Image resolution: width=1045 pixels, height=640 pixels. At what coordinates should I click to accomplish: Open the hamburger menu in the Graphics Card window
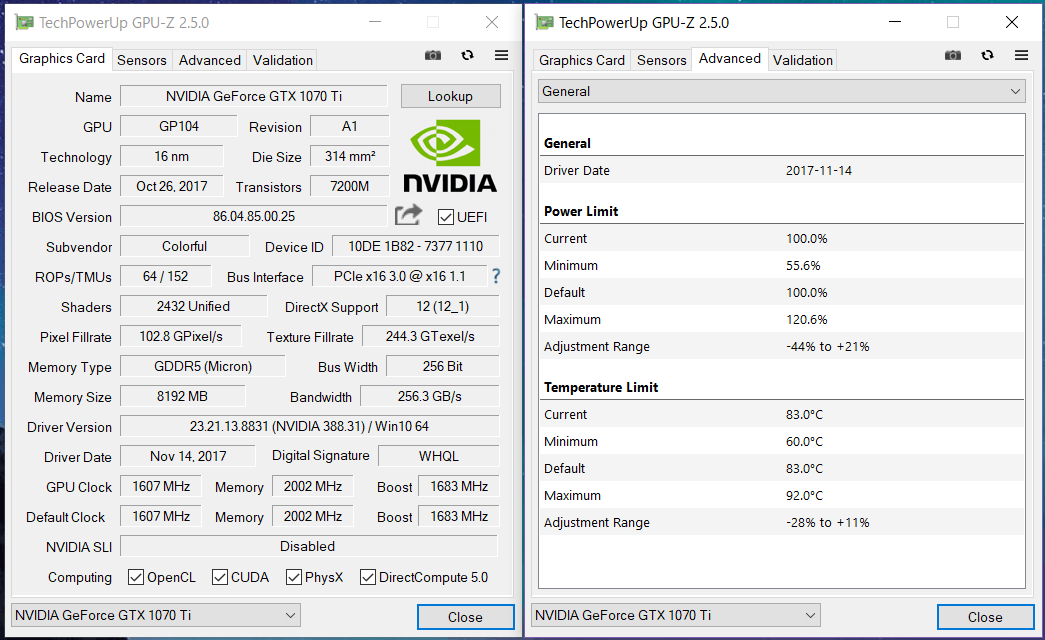click(x=501, y=55)
